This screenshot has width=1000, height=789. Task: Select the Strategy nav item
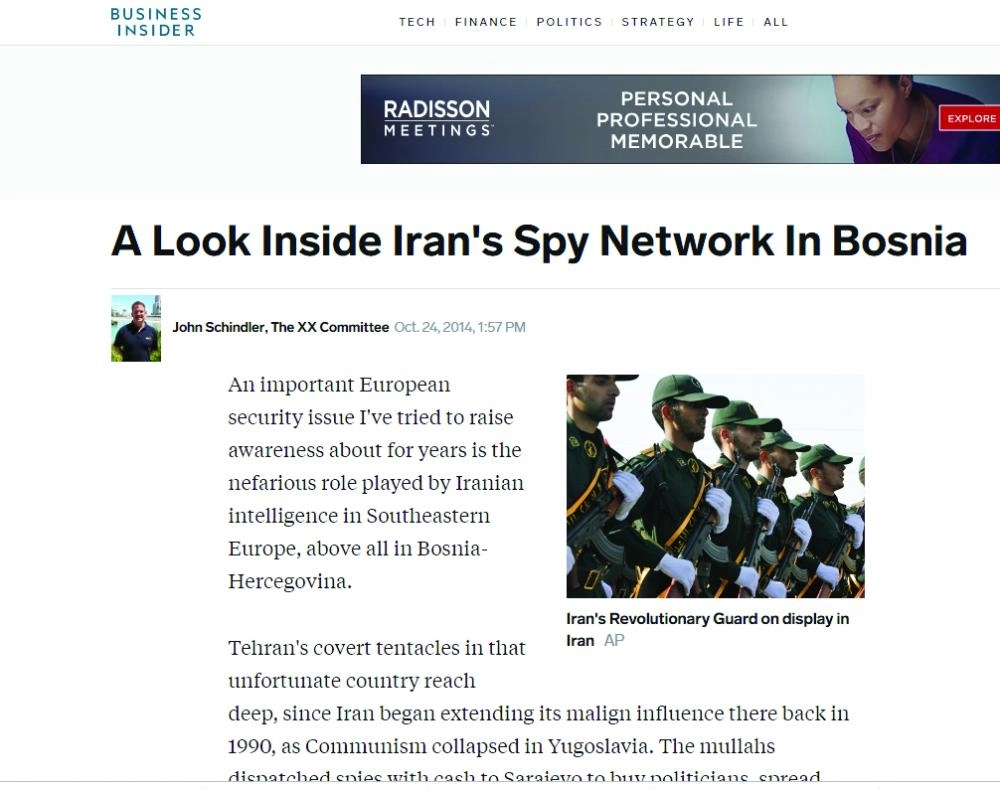[658, 22]
